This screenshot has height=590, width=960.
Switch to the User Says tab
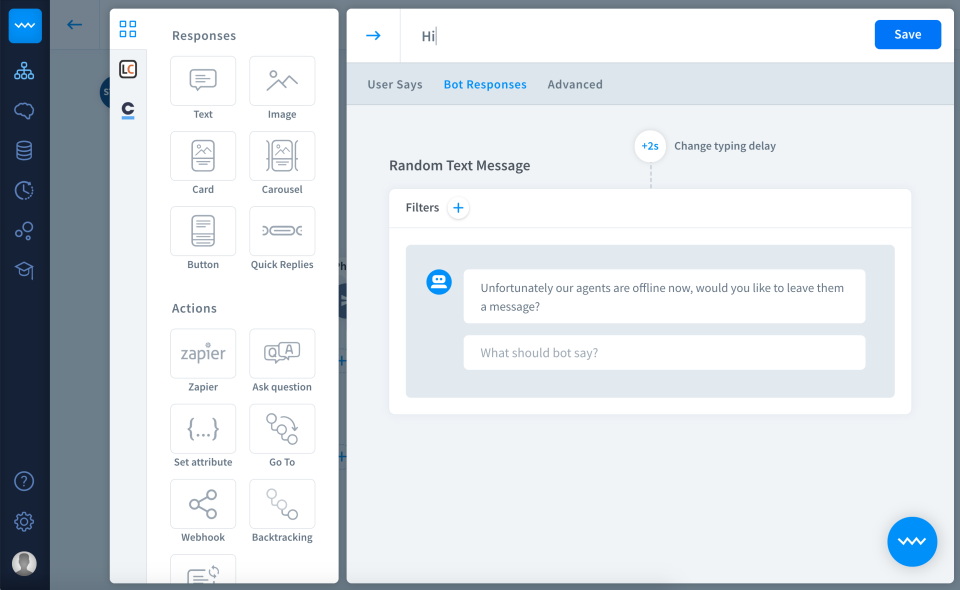[x=394, y=84]
